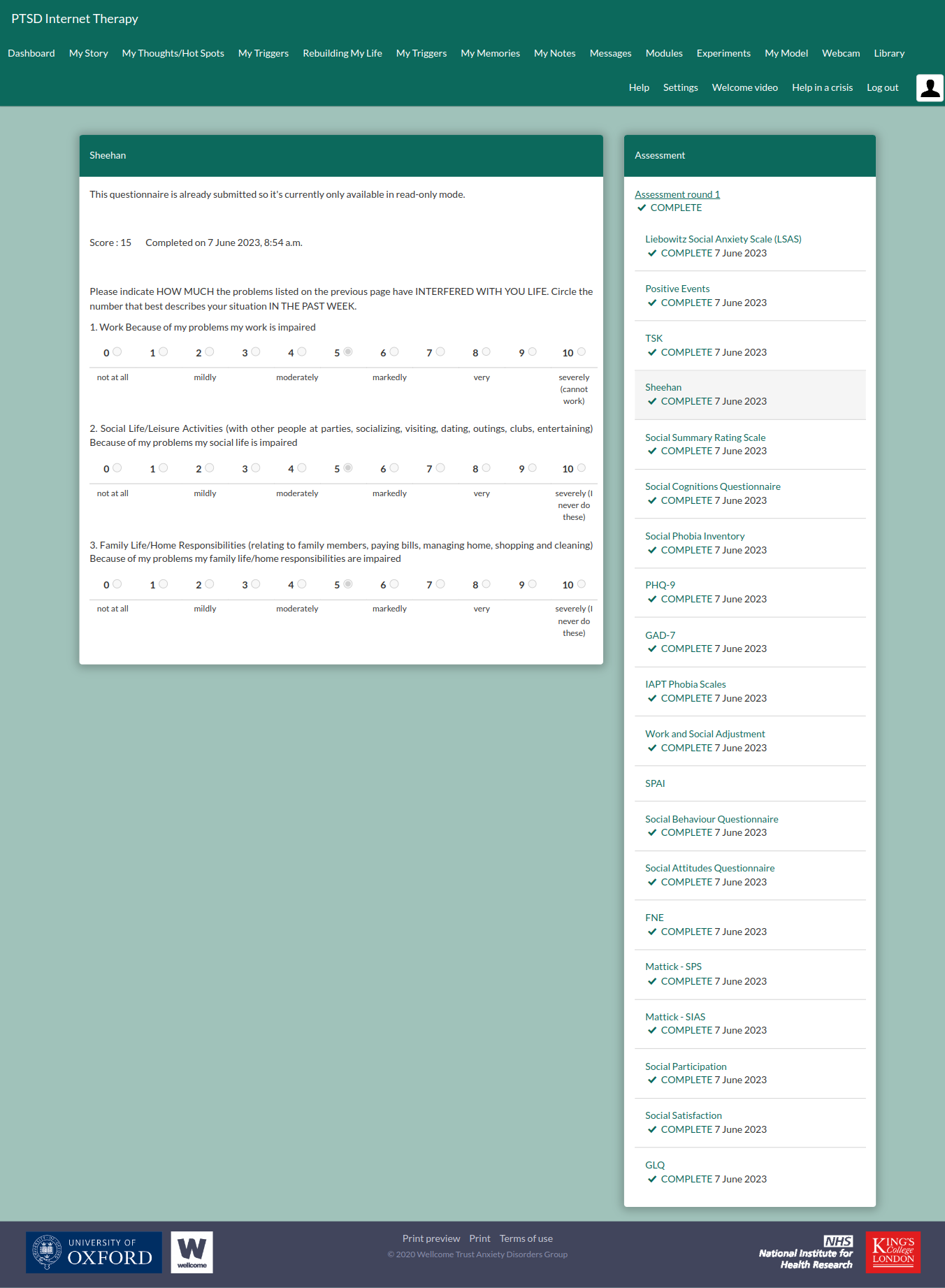Click the checkmark icon under GLQ
945x1288 pixels.
click(652, 1180)
